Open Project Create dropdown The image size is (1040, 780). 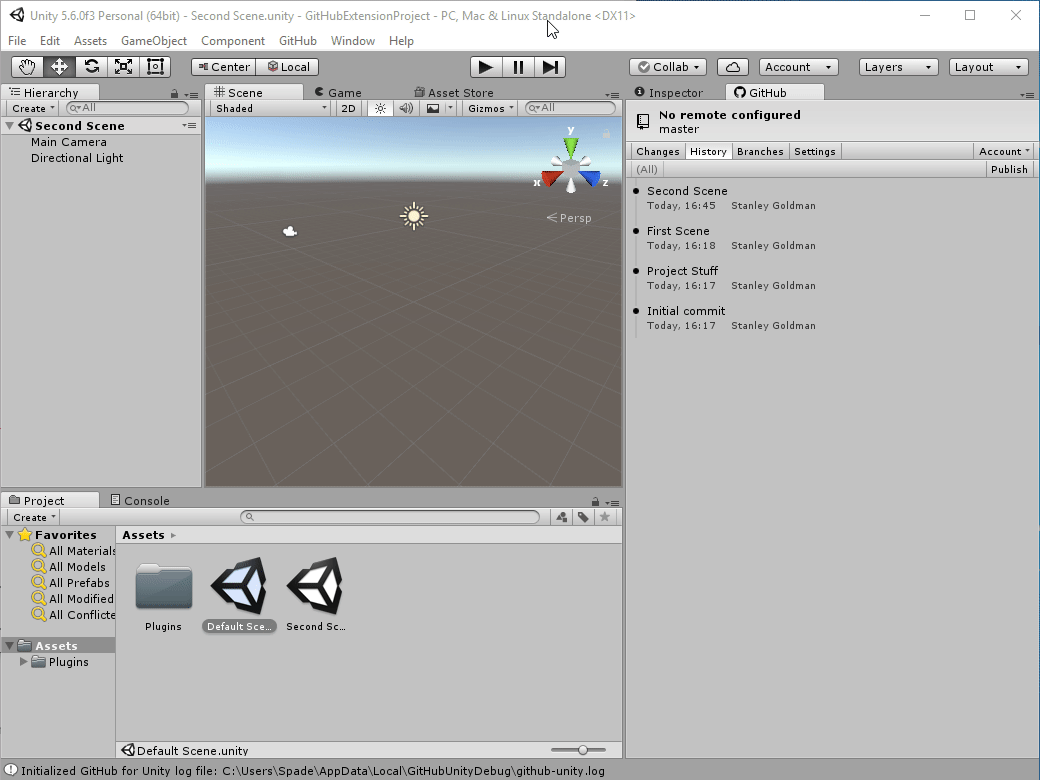(x=34, y=517)
